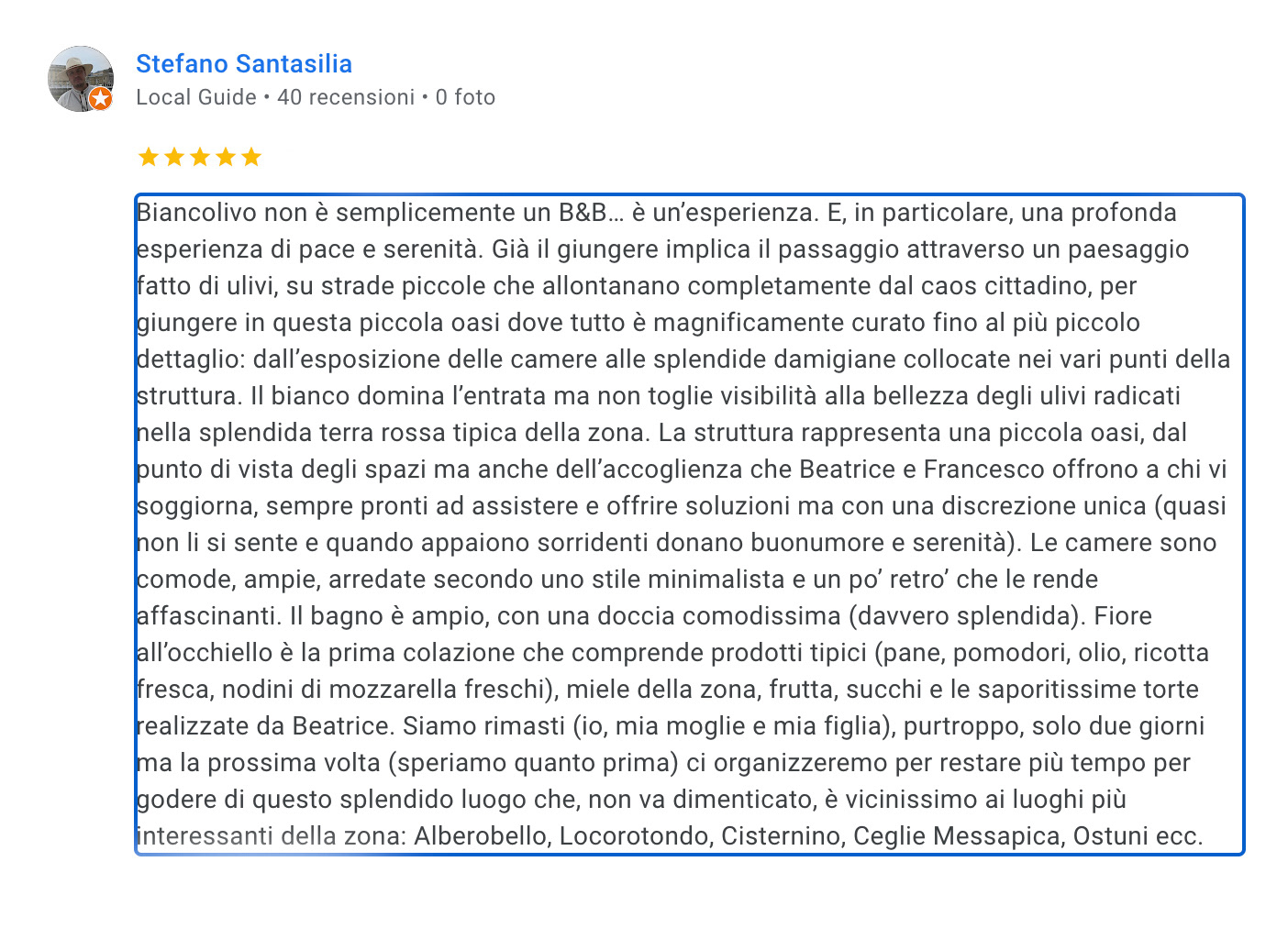Click the word "Biancolivo" starting the review
The height and width of the screenshot is (939, 1288).
coord(197,213)
